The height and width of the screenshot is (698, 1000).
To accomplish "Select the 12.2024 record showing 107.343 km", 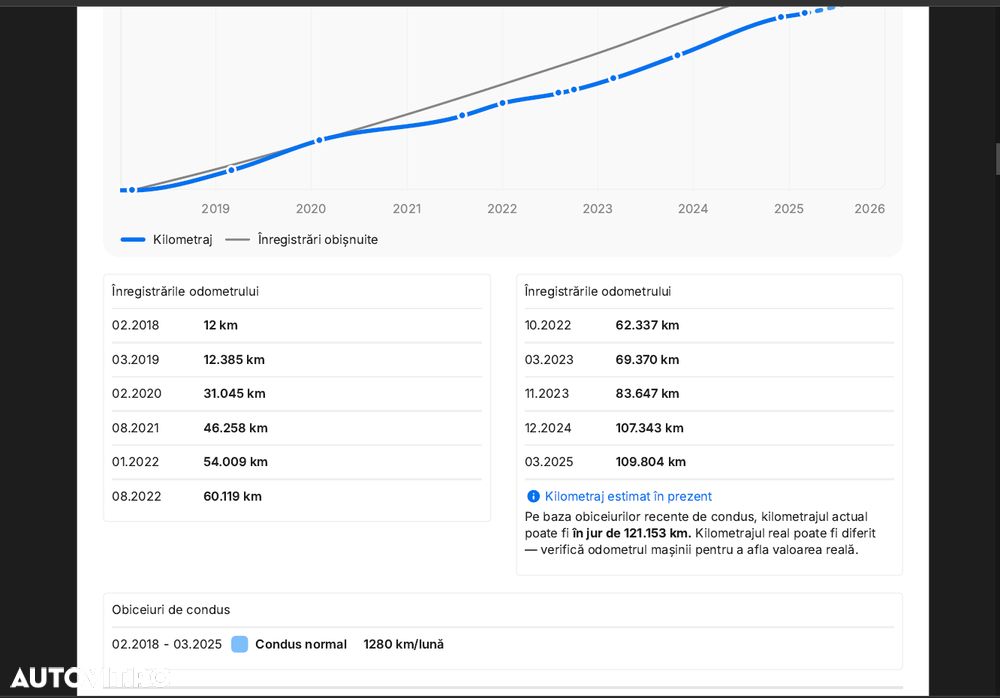I will tap(708, 428).
